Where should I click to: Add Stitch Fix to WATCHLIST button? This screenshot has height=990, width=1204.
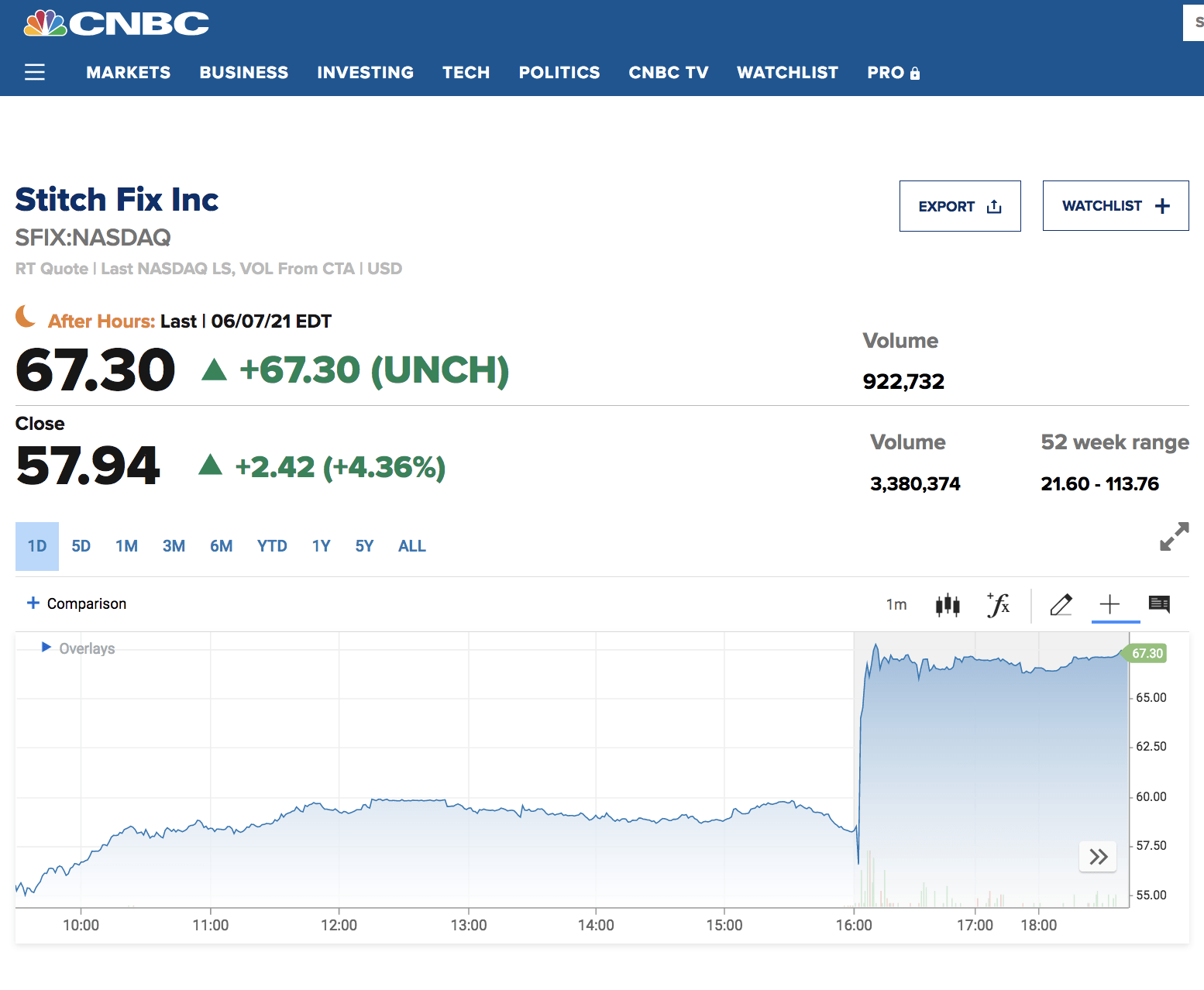pyautogui.click(x=1115, y=206)
